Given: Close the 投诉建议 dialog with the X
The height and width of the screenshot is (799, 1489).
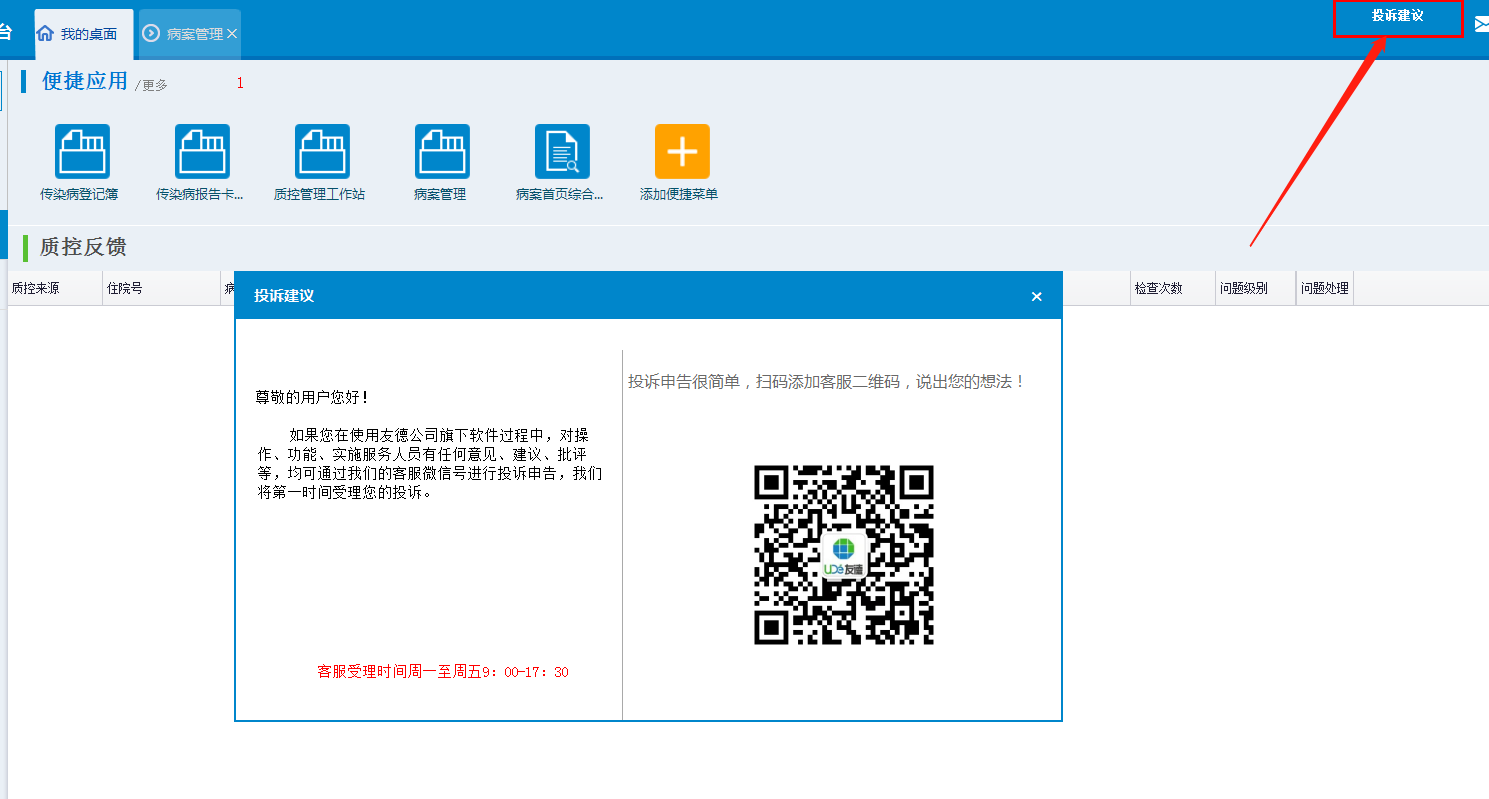Looking at the screenshot, I should click(x=1036, y=296).
